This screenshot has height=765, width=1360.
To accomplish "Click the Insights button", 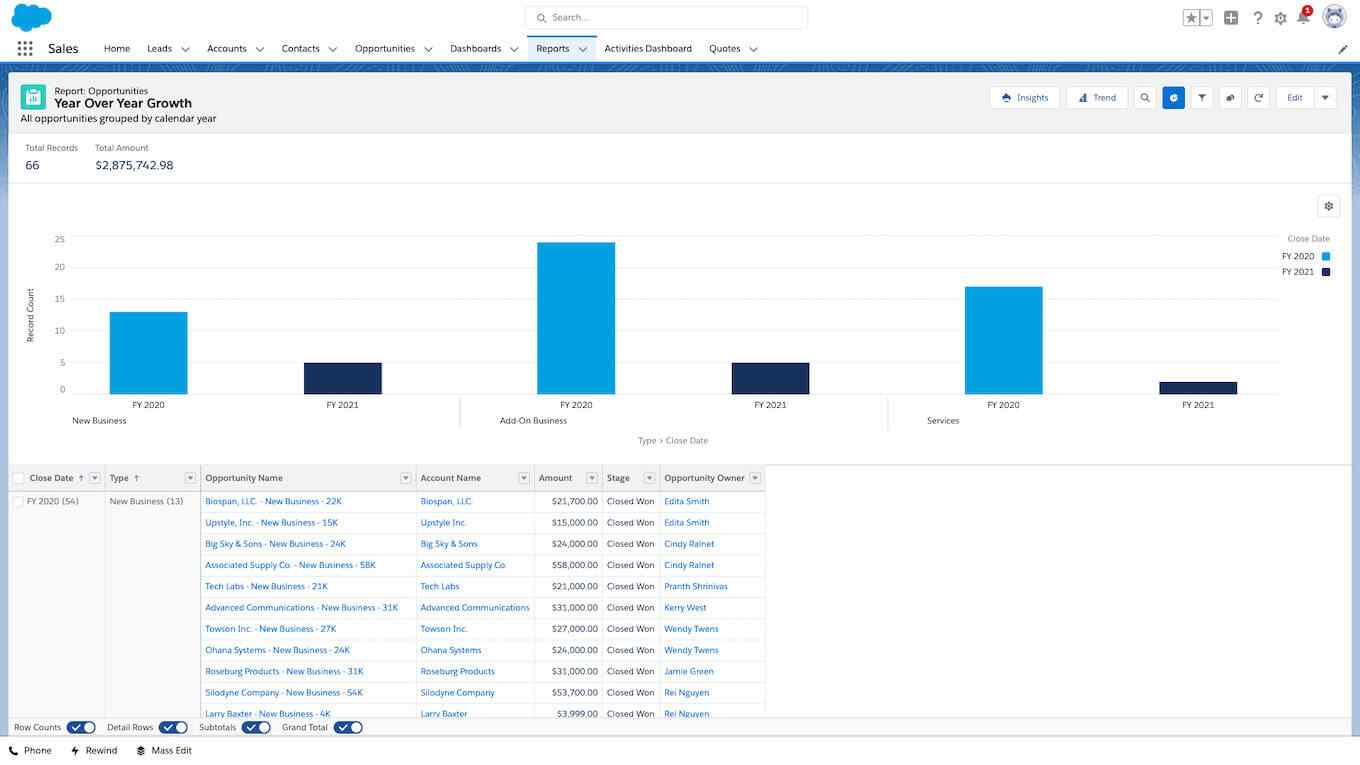I will (x=1025, y=97).
